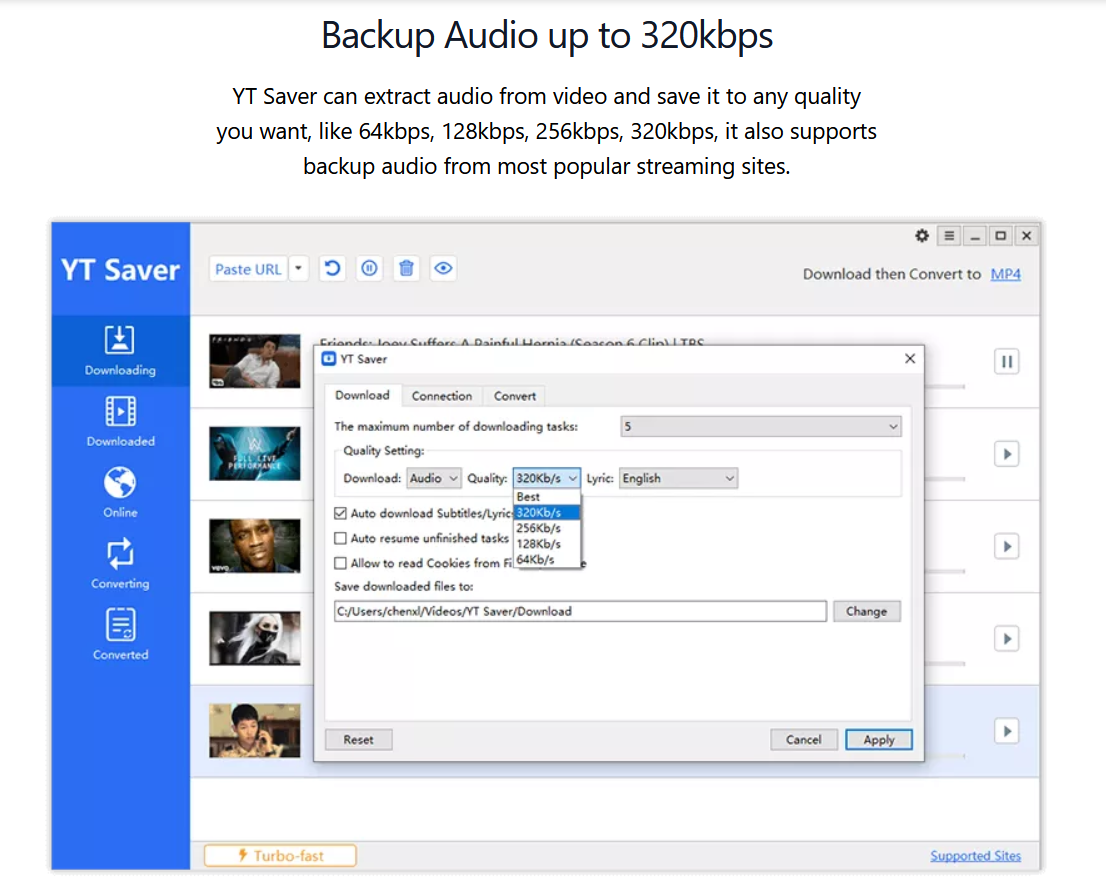1106x877 pixels.
Task: Pause the Friends clip download
Action: click(1007, 362)
